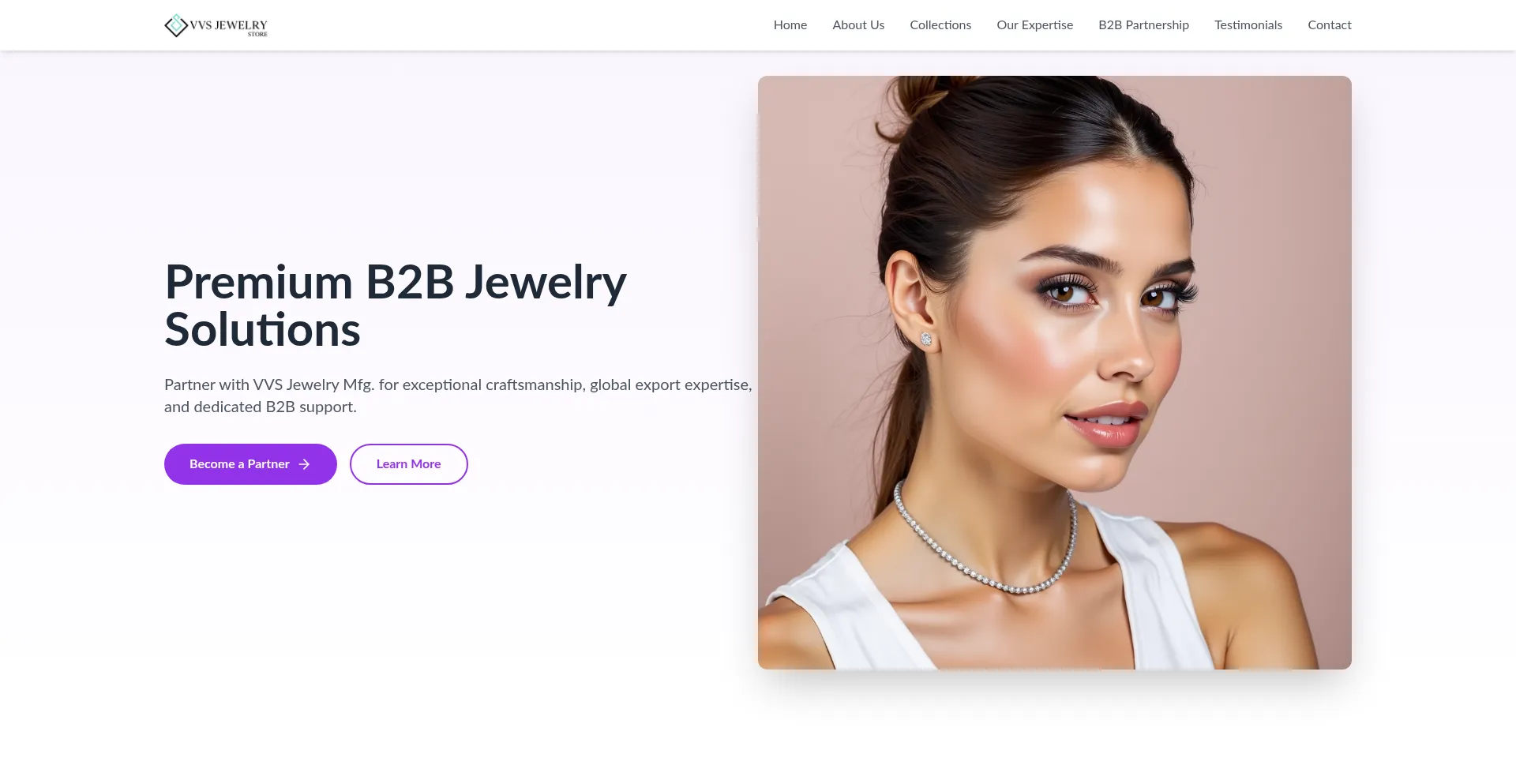Click the Become a Partner button

(x=250, y=464)
